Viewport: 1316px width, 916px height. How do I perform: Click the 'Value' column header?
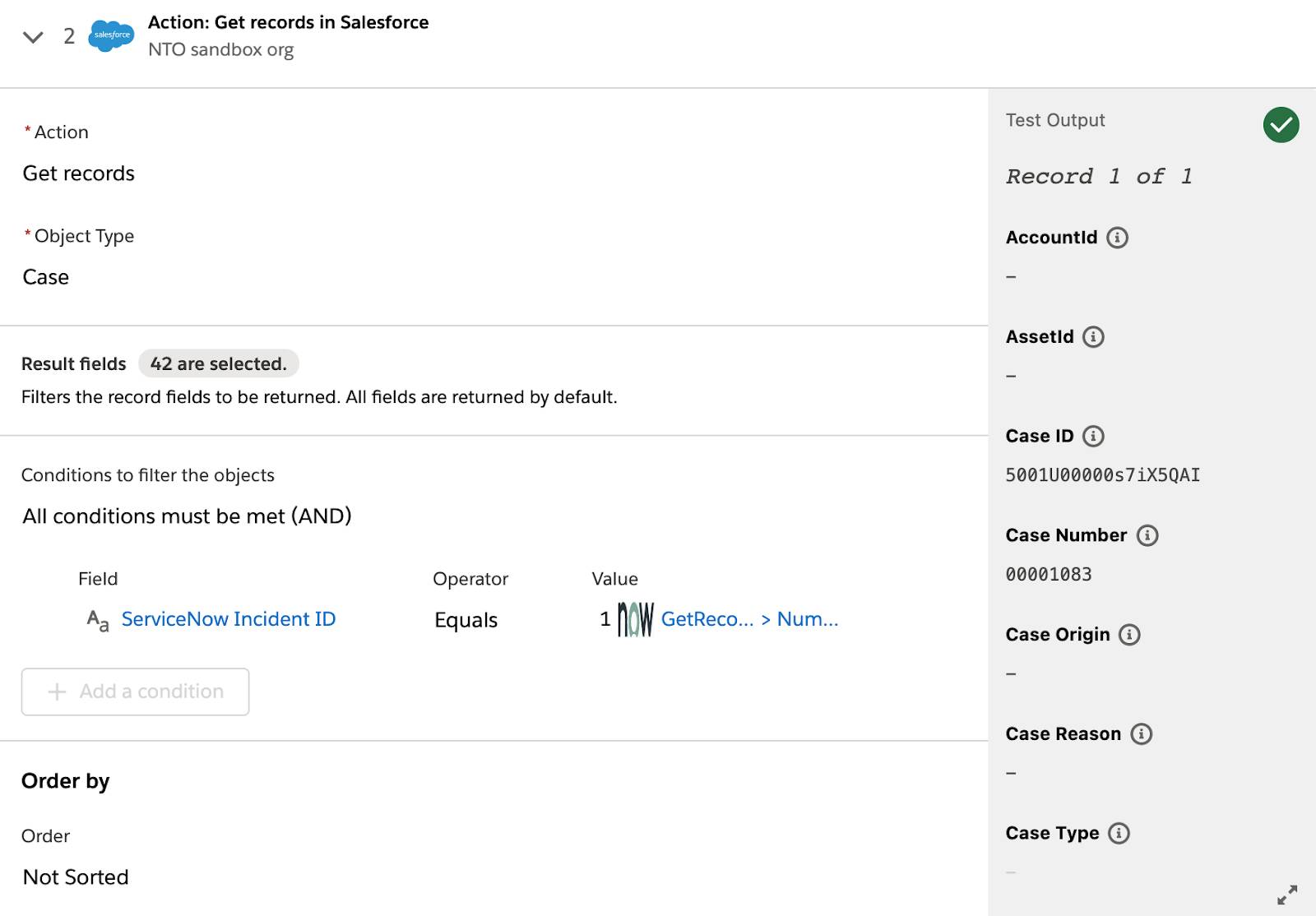click(614, 579)
